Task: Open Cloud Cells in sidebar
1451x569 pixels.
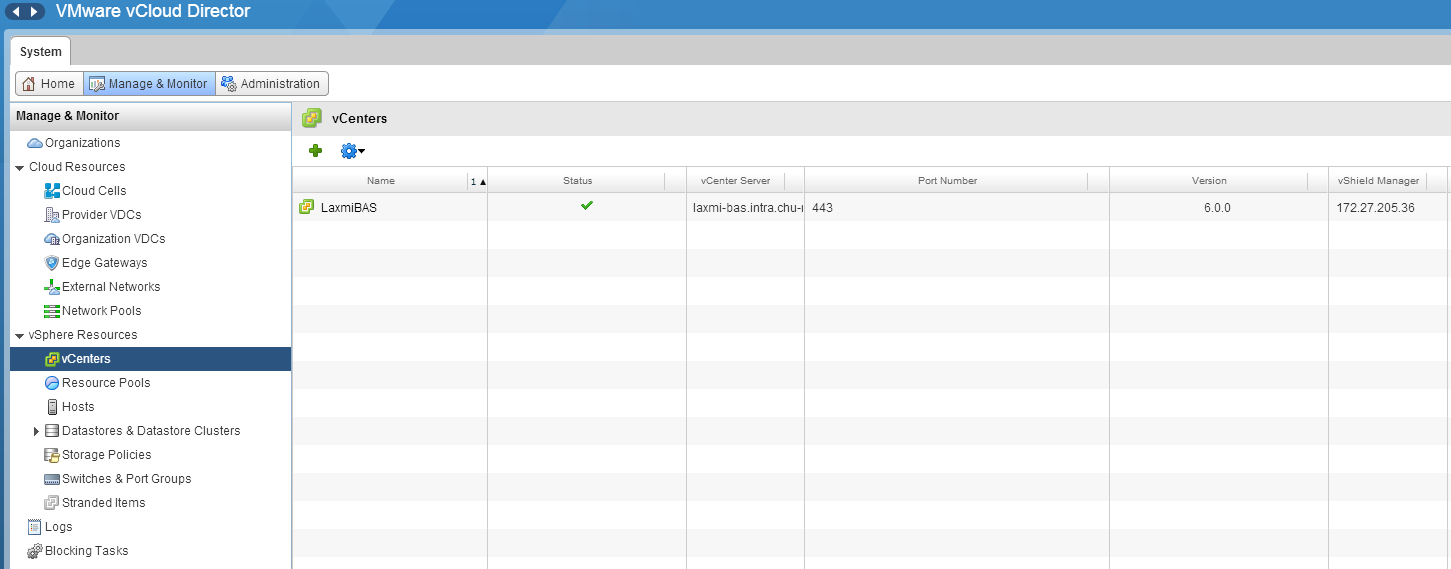Action: (93, 191)
